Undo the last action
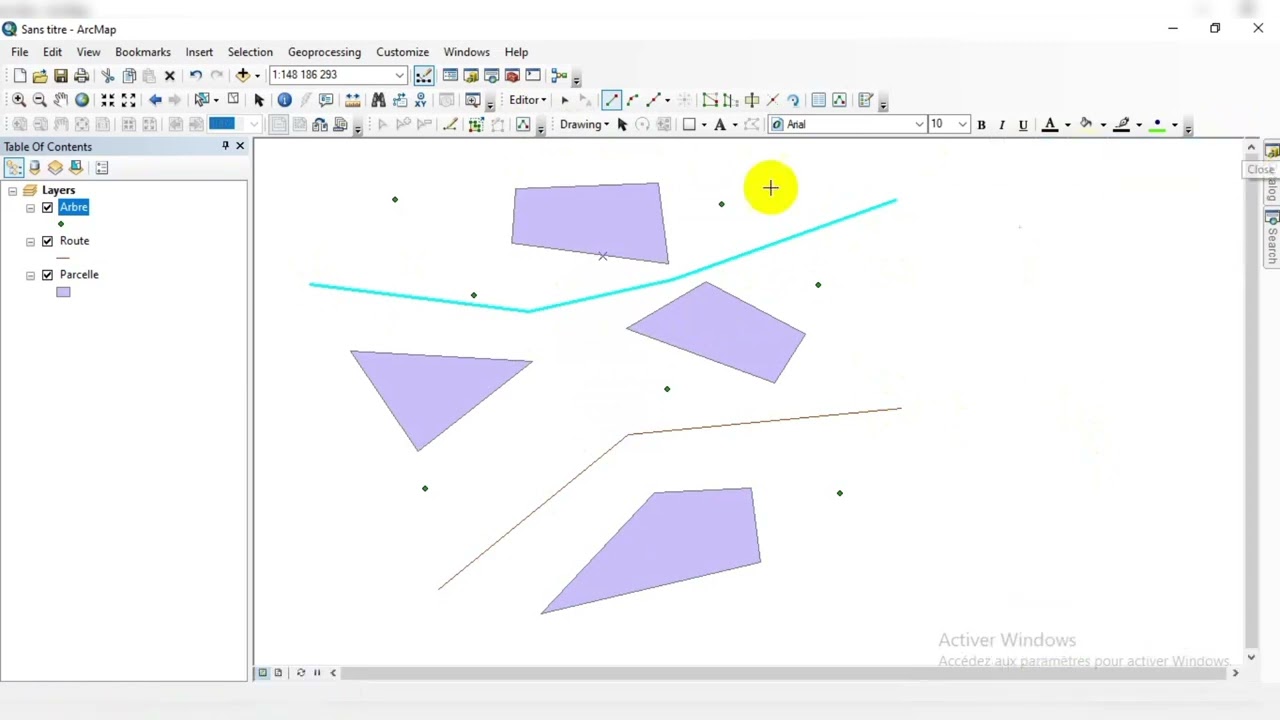Image resolution: width=1280 pixels, height=720 pixels. pos(195,75)
